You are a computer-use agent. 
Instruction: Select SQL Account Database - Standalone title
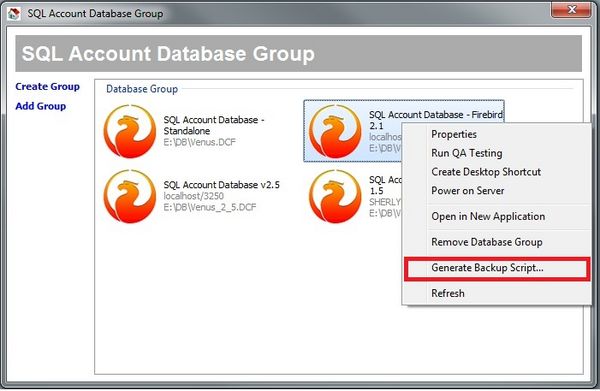(214, 125)
